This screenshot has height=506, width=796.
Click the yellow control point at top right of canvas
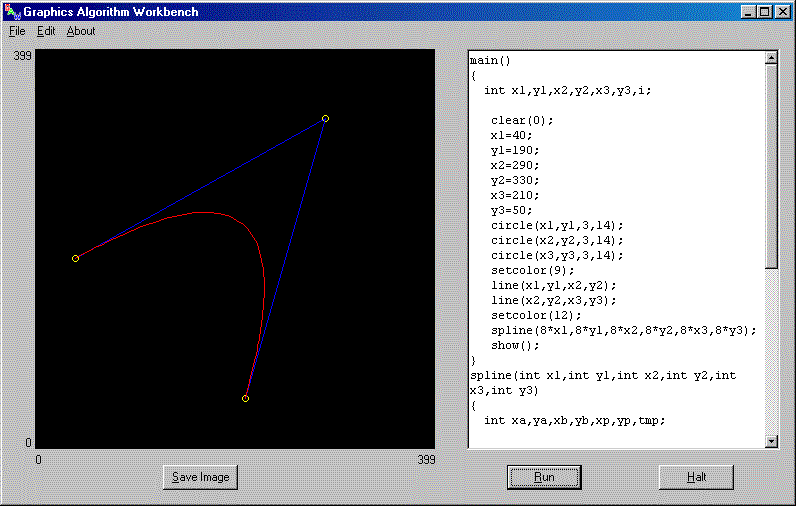point(325,119)
